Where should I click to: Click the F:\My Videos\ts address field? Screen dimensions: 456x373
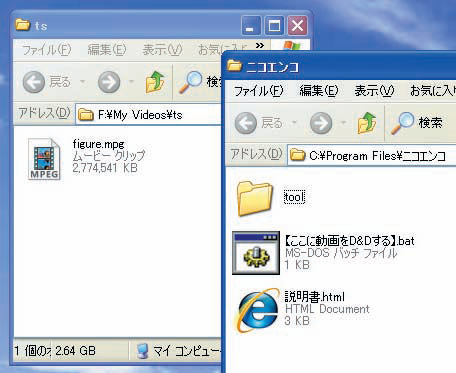coord(148,115)
